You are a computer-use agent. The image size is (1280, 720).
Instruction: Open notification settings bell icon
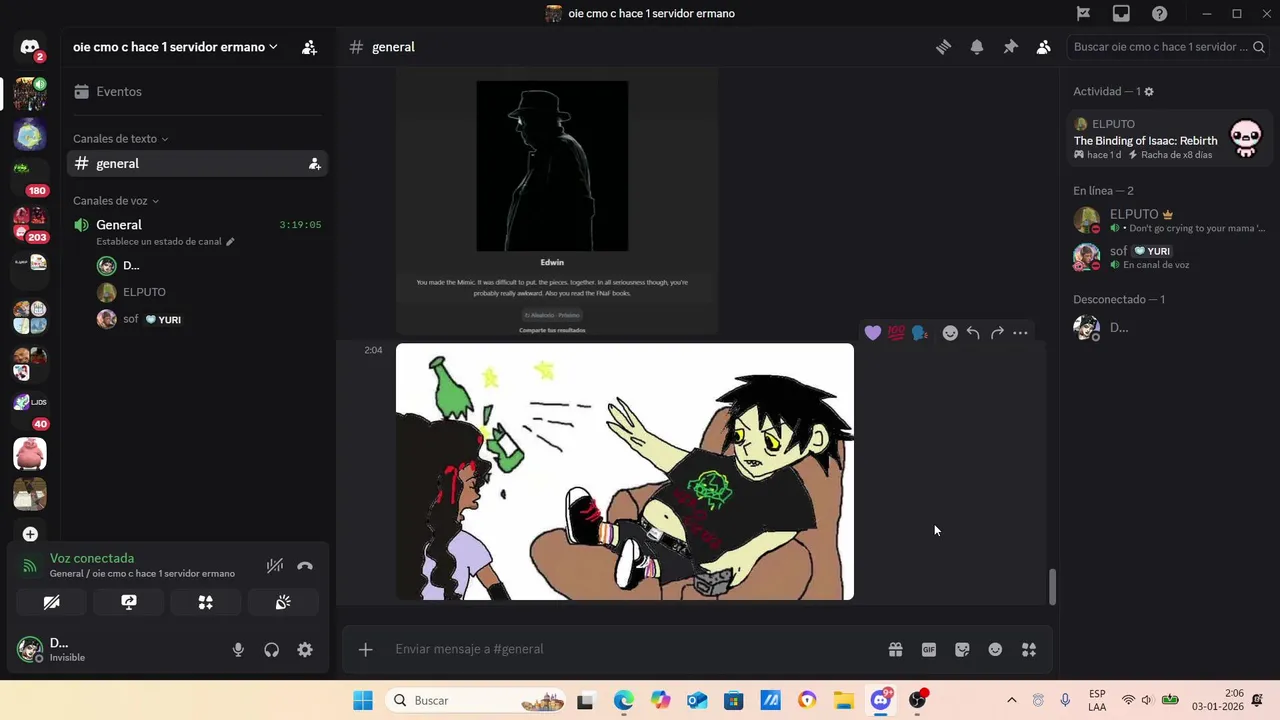point(977,47)
